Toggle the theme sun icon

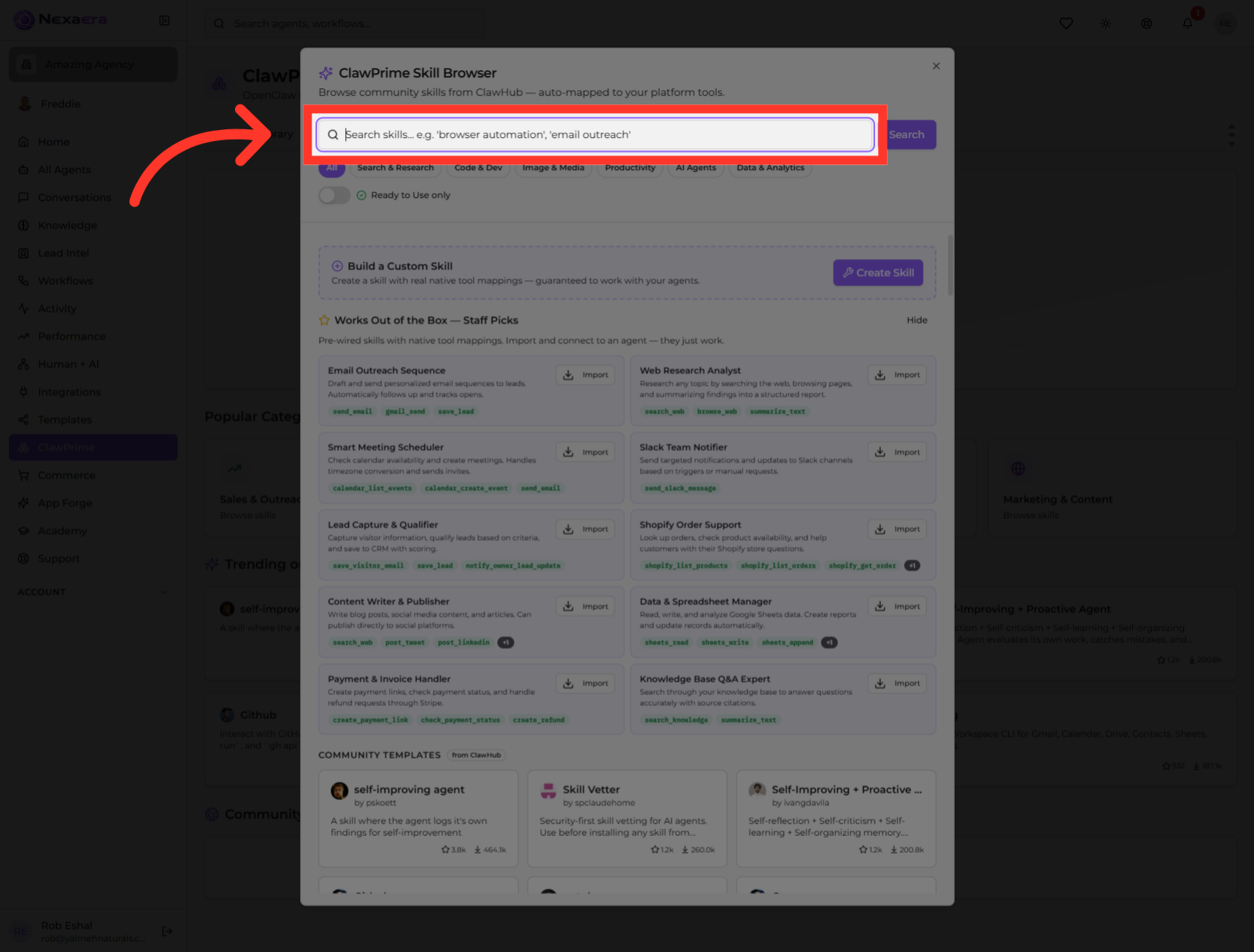point(1106,23)
